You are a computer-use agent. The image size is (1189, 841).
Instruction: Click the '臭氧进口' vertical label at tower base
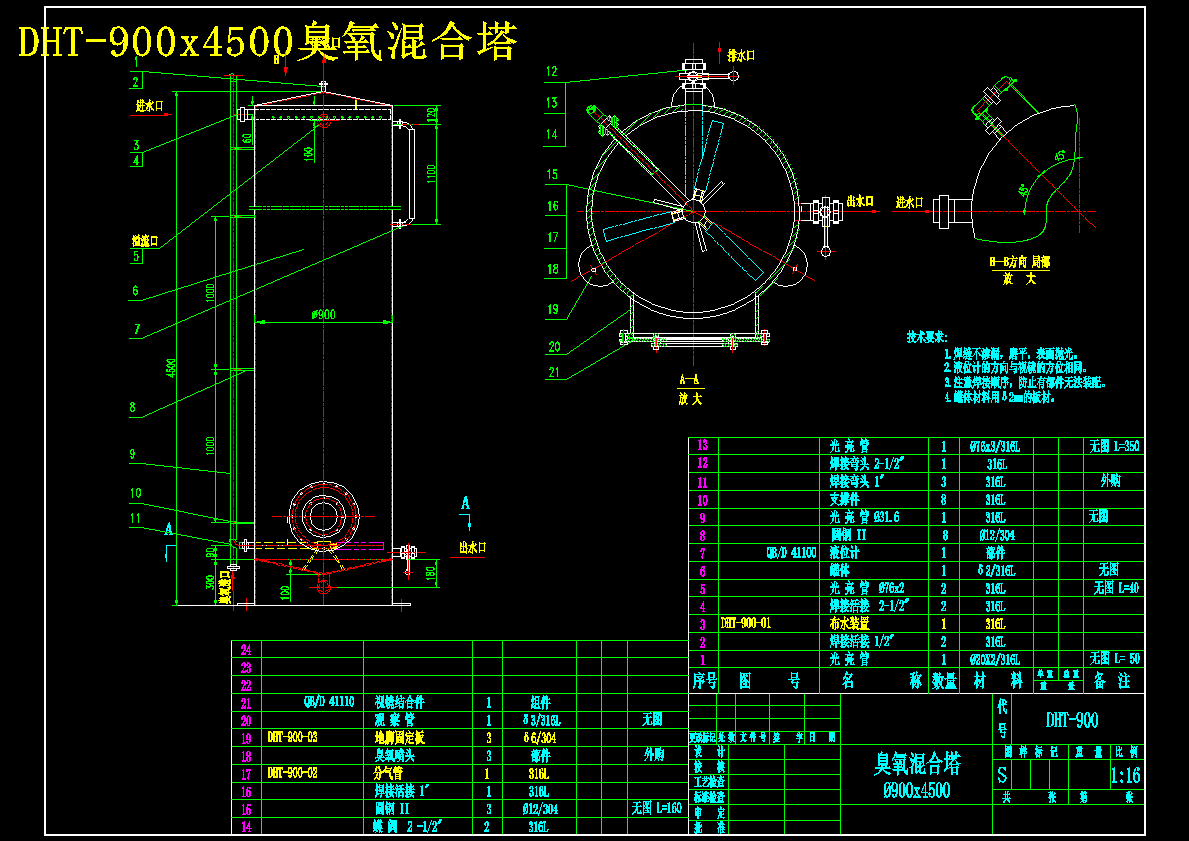pos(224,586)
